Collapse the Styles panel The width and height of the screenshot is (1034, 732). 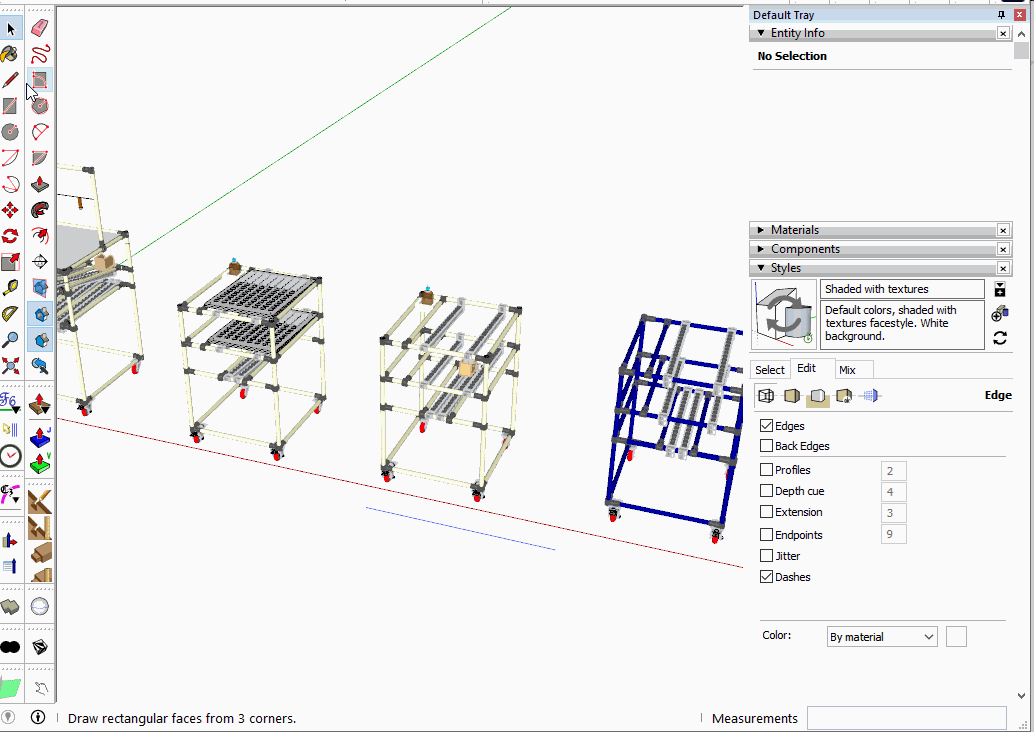pos(761,268)
